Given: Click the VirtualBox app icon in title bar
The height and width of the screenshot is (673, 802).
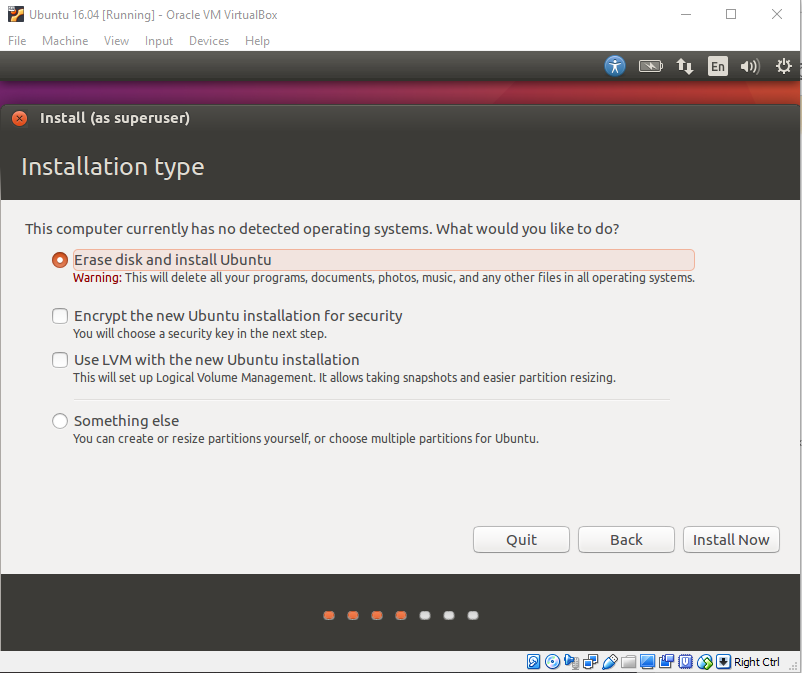Looking at the screenshot, I should pyautogui.click(x=16, y=14).
